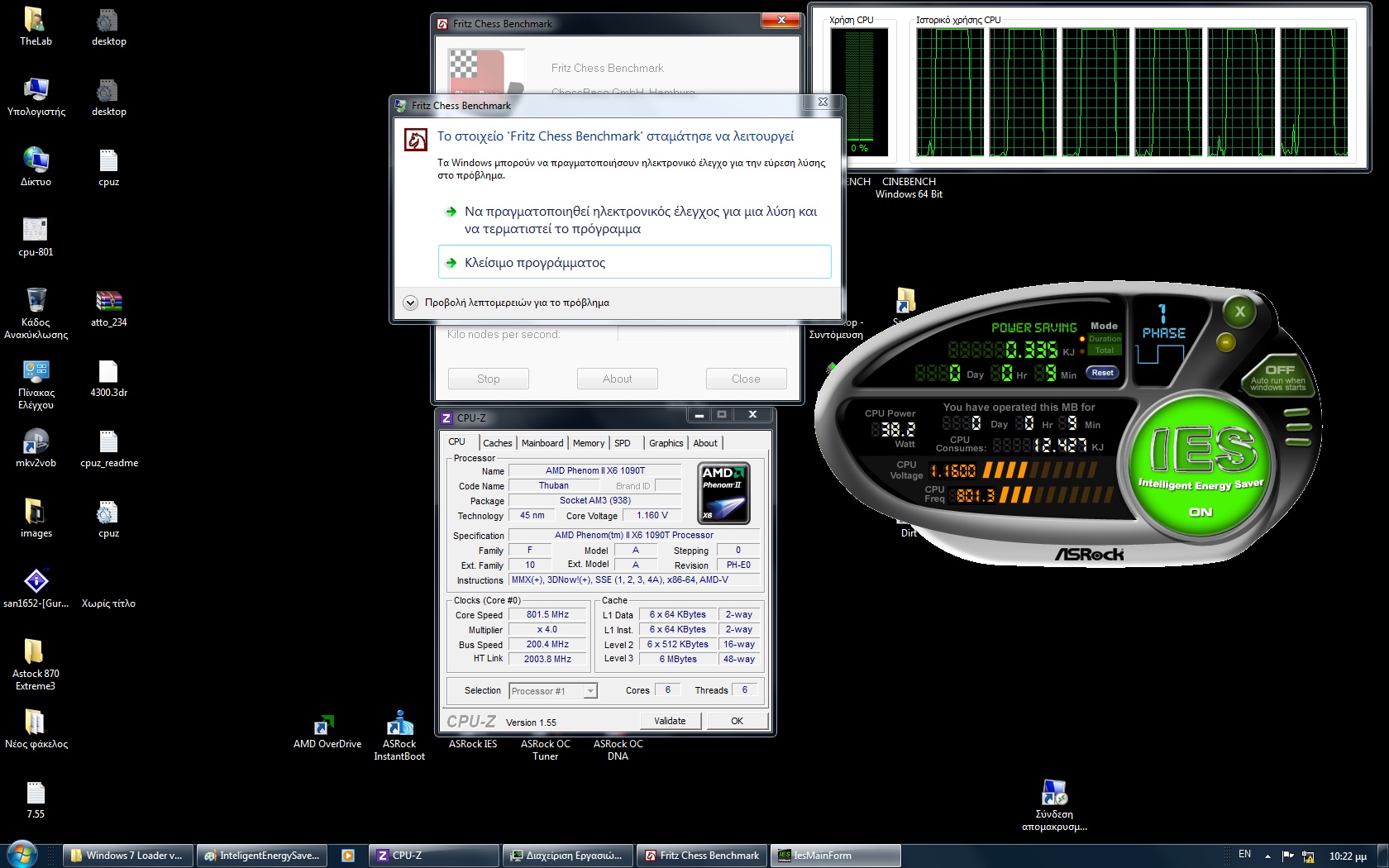The width and height of the screenshot is (1389, 868).
Task: Switch to InteligentEnergySave taskbar item
Action: [262, 856]
